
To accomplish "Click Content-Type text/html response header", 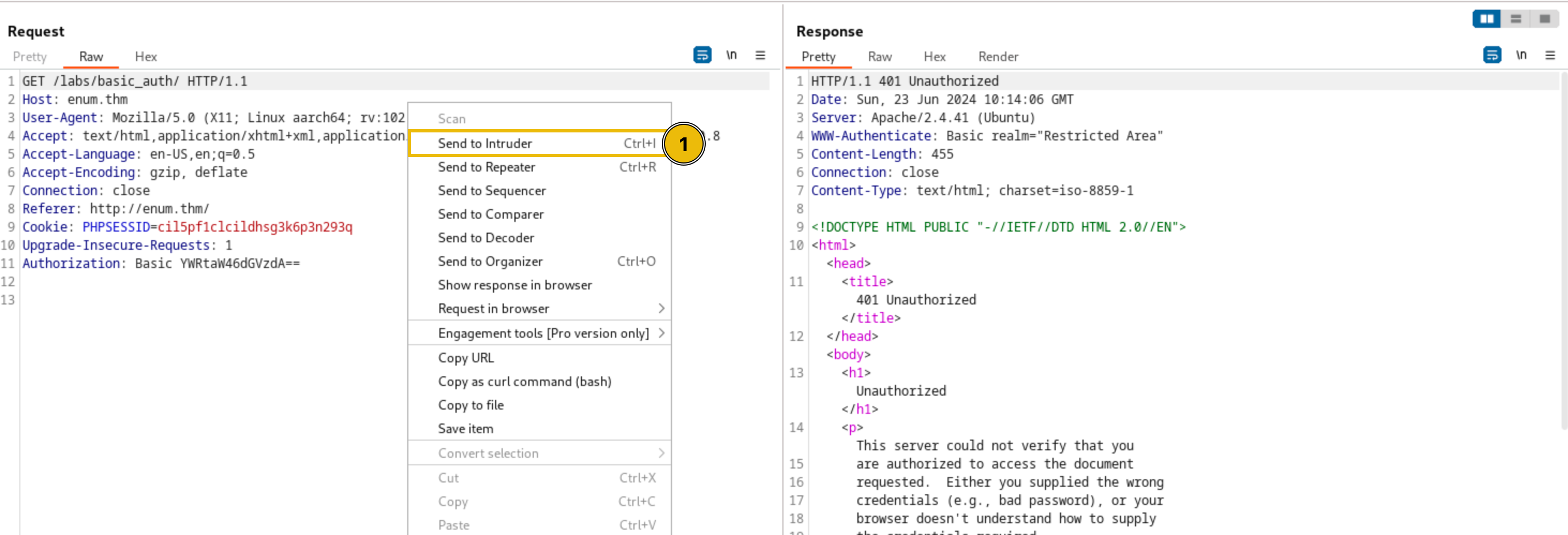I will point(972,190).
